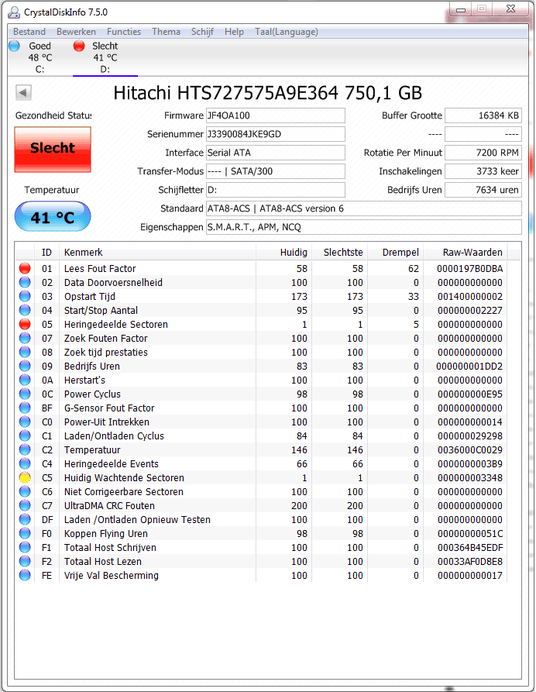Click the red icon for Lees Fout Factor
Viewport: 536px width, 692px height.
25,268
